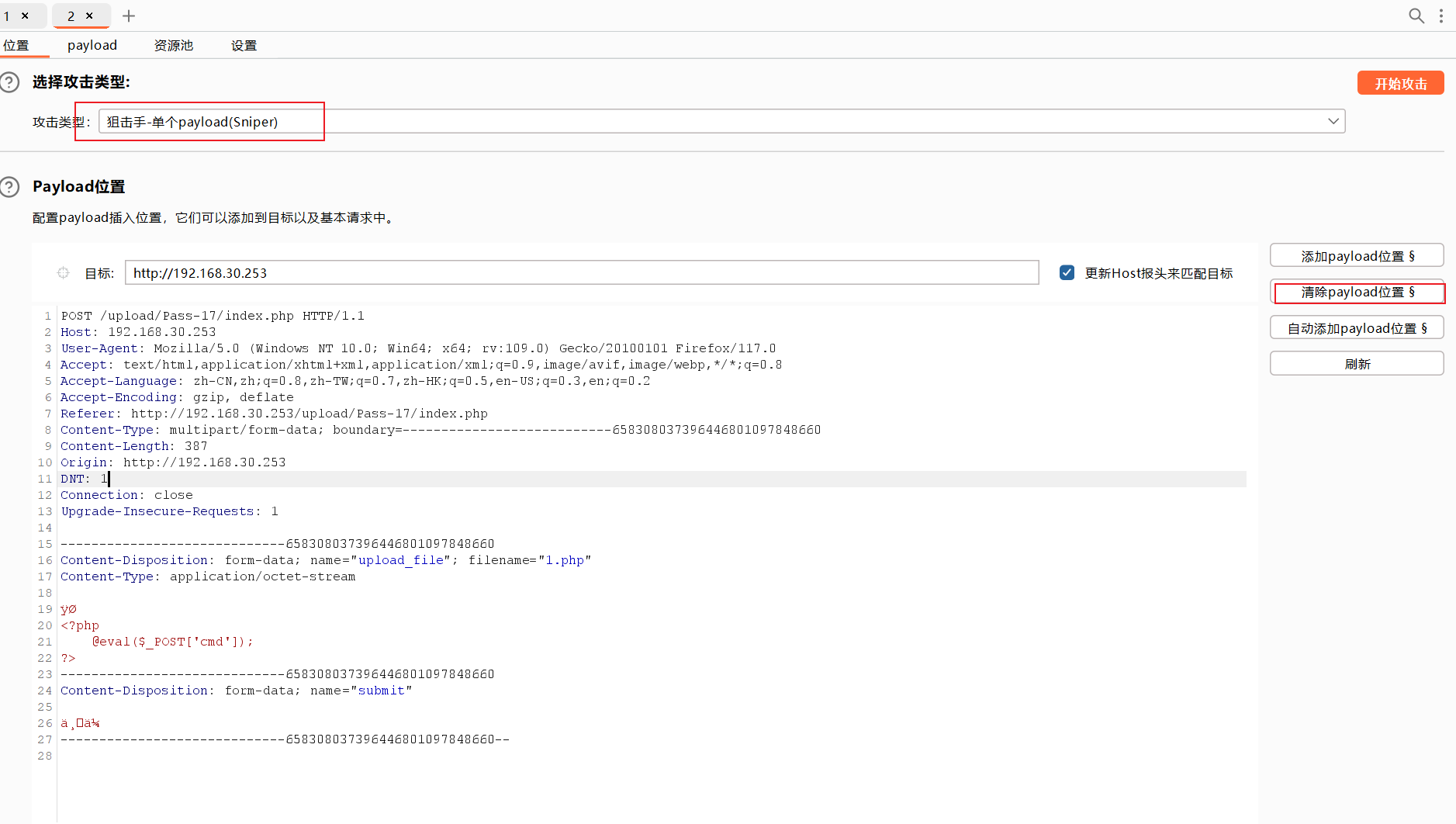Switch to the payload tab

[x=92, y=46]
